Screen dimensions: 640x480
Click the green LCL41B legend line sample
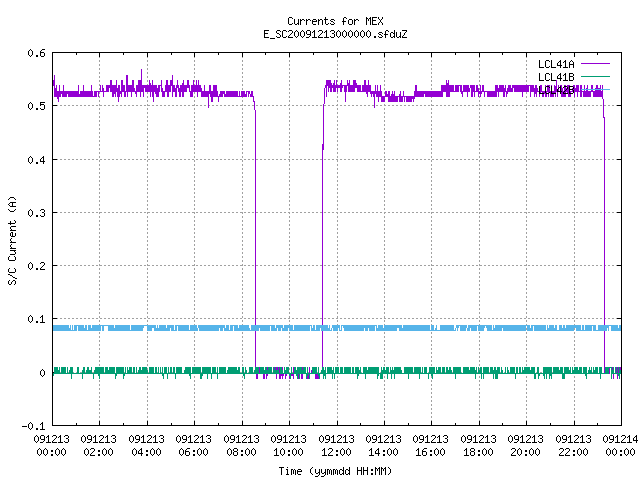[x=595, y=76]
